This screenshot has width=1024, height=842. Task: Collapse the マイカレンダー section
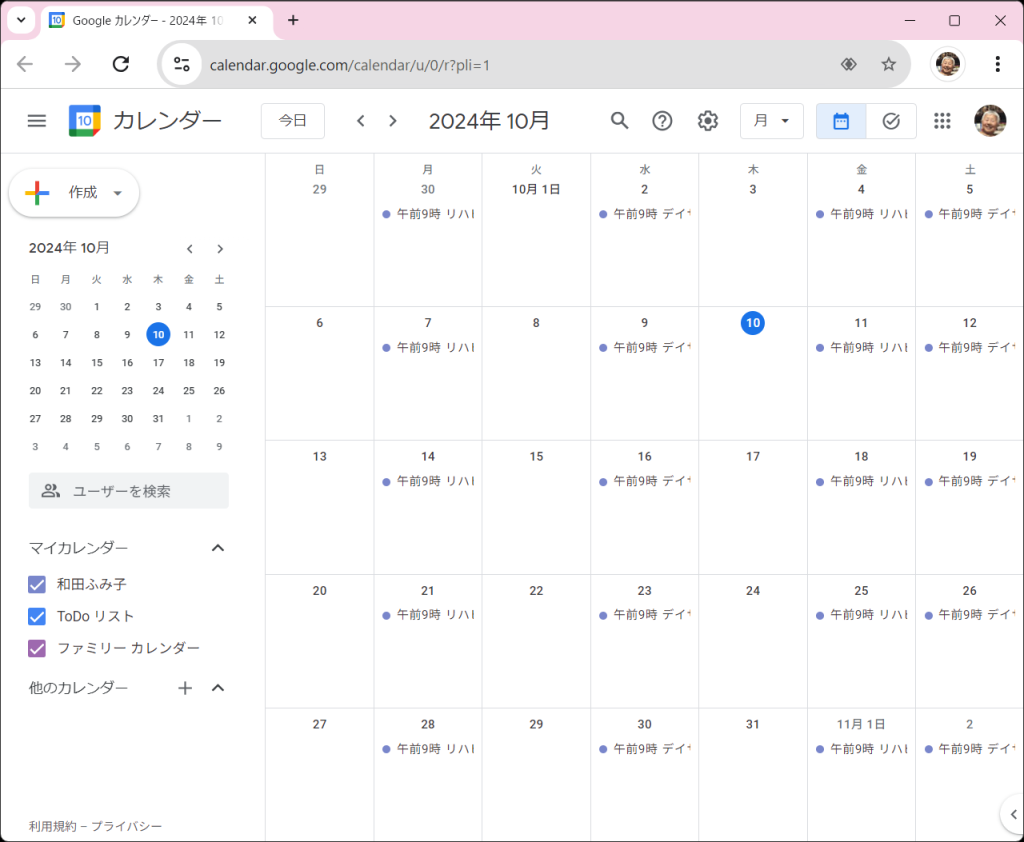(x=218, y=548)
